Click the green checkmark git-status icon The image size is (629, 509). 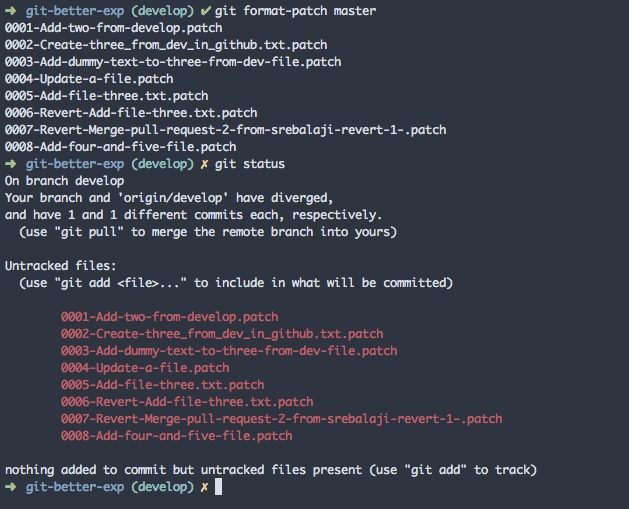pyautogui.click(x=205, y=11)
